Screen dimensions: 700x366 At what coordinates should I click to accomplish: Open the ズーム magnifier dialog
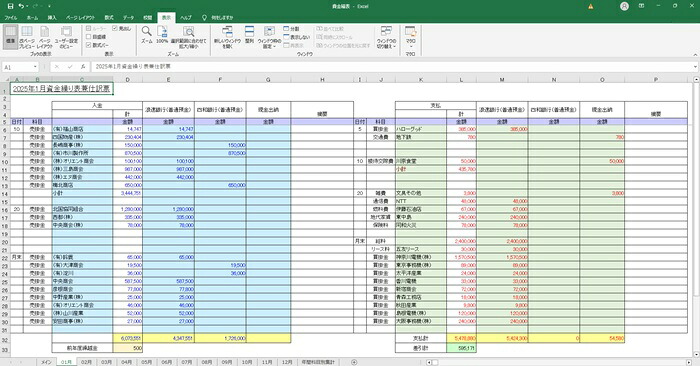pos(146,35)
